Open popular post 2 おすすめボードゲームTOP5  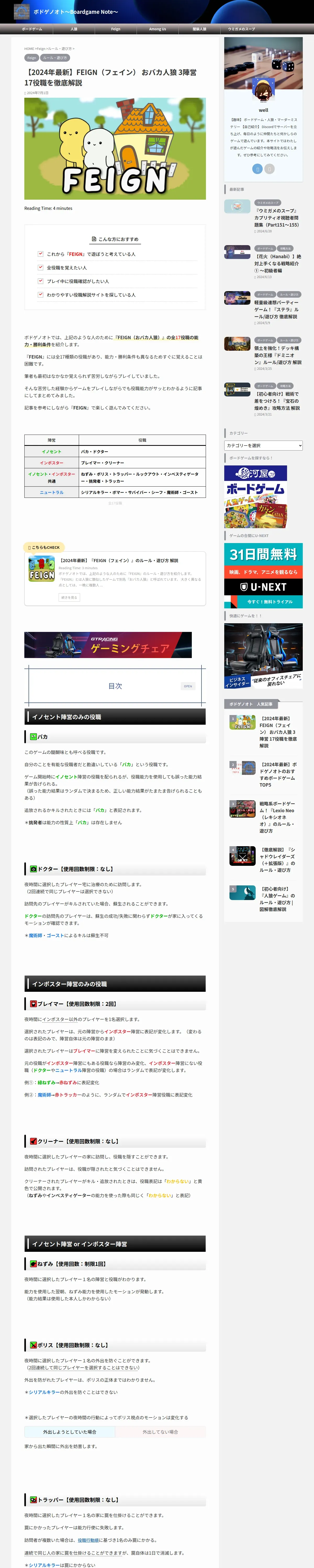[278, 774]
